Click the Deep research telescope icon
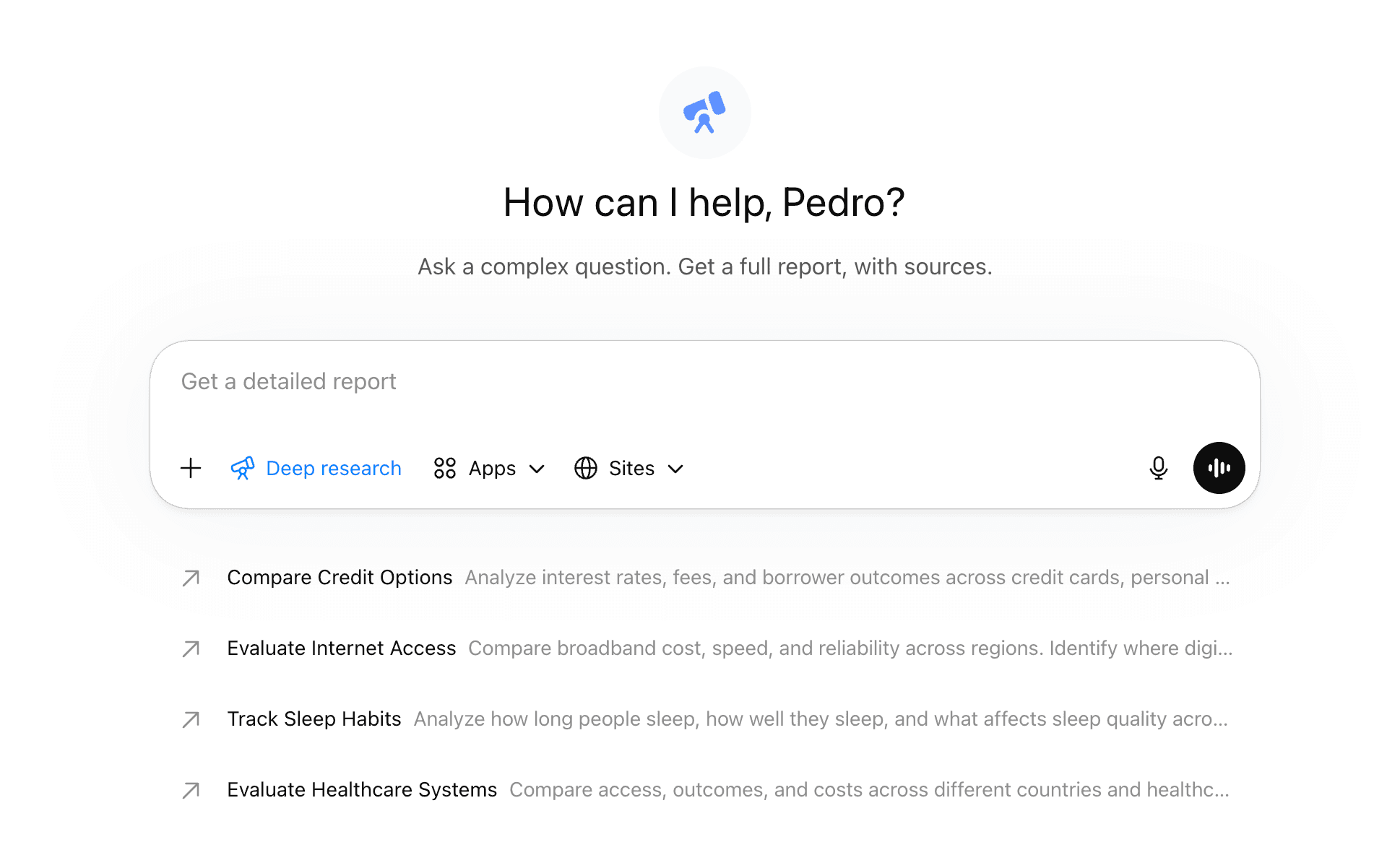The height and width of the screenshot is (855, 1400). coord(243,468)
